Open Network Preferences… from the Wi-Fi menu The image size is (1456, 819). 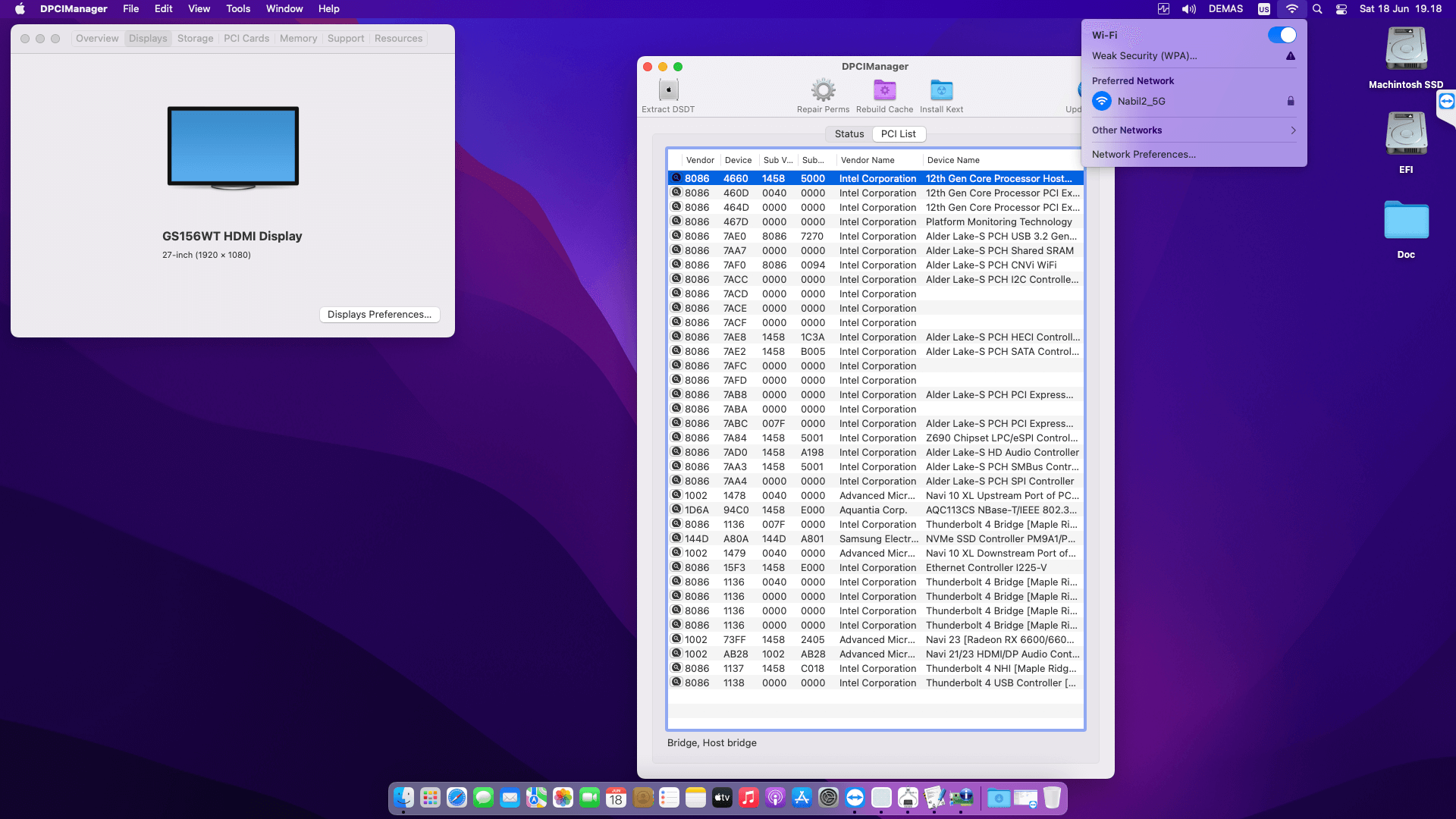1144,155
